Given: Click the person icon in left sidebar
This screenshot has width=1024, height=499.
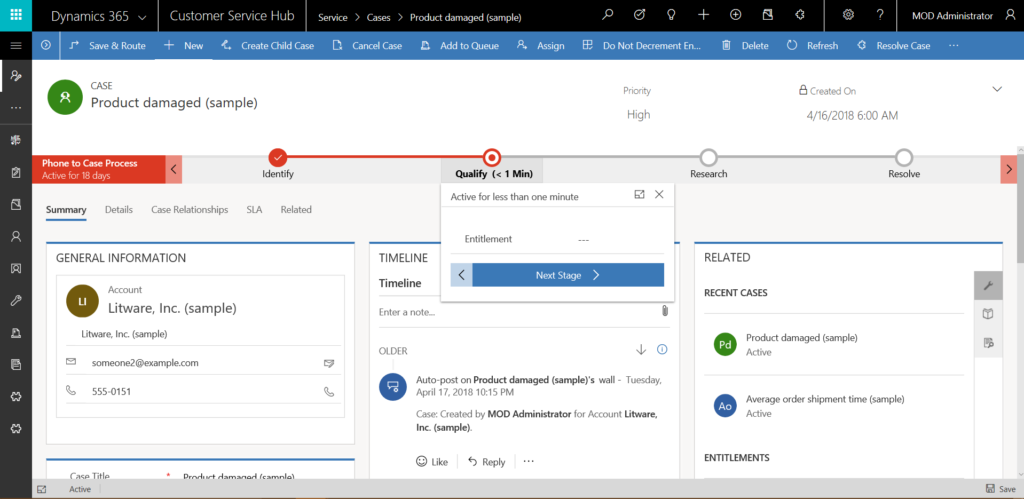Looking at the screenshot, I should click(16, 236).
